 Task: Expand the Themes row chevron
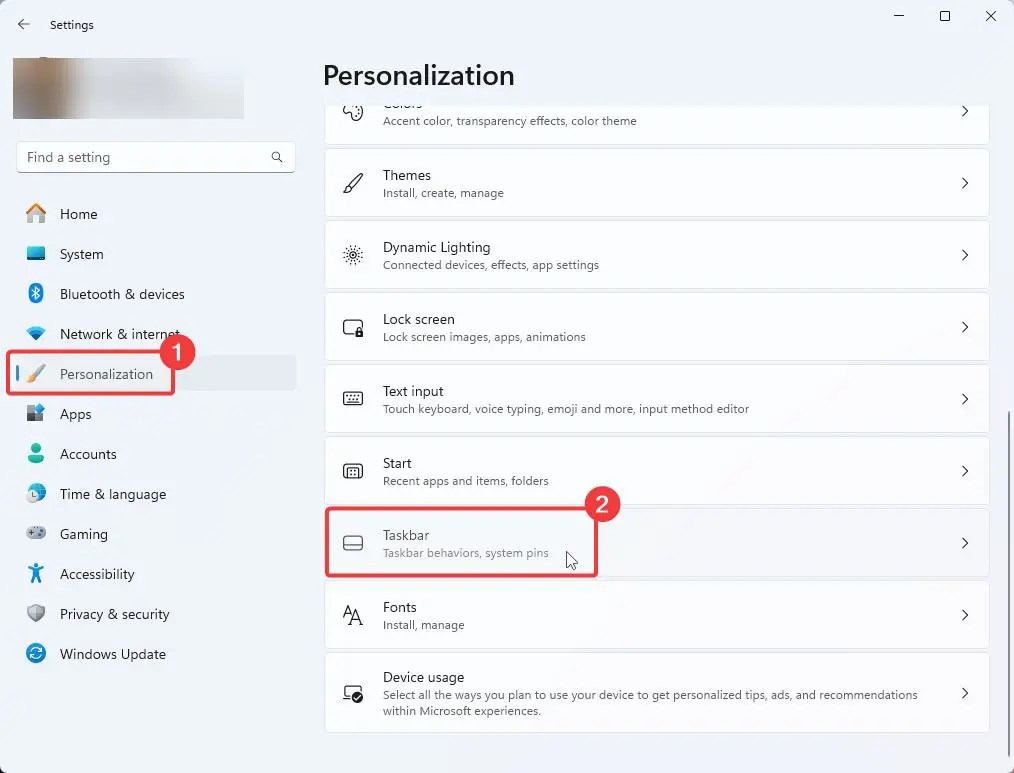click(x=964, y=183)
